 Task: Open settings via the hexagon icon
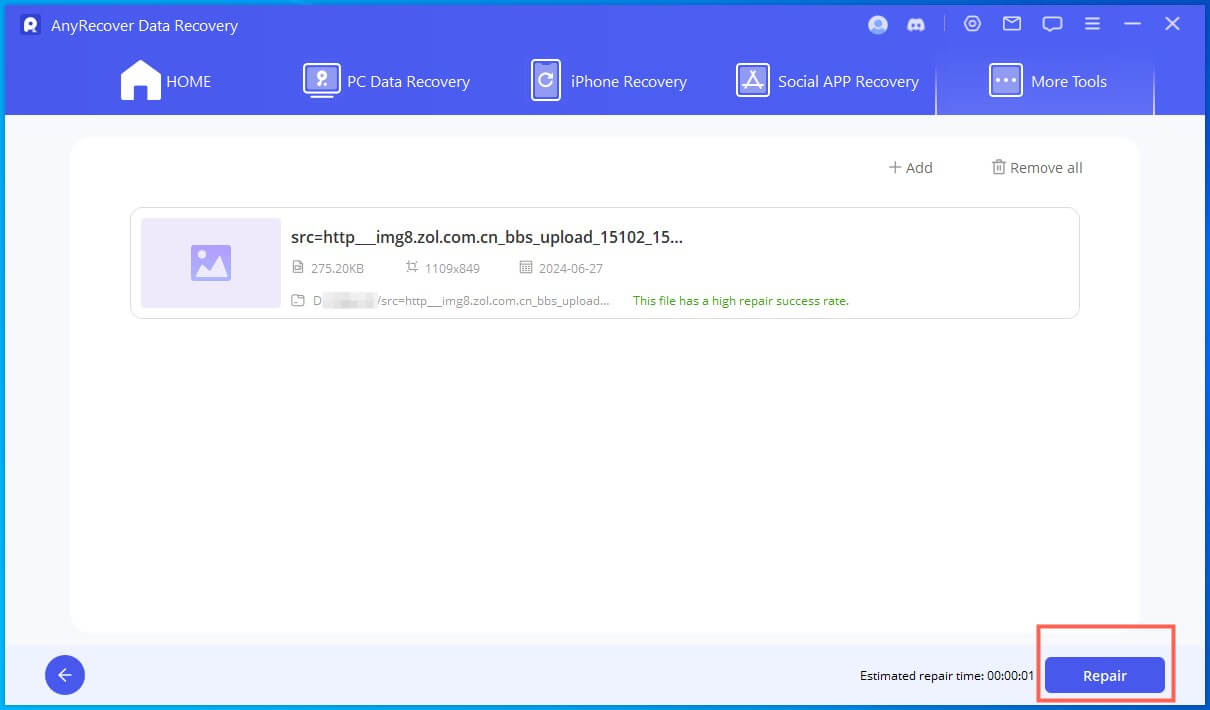tap(972, 25)
